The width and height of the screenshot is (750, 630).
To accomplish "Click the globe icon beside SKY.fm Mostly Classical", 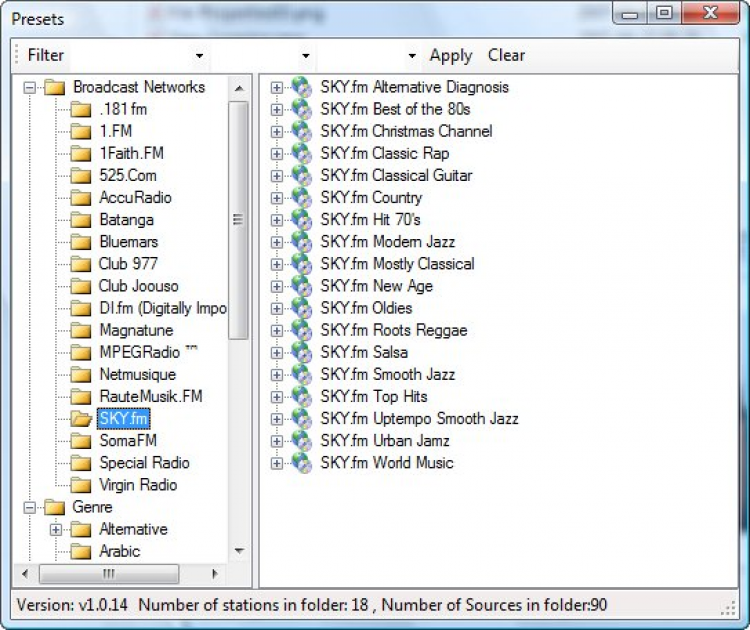I will click(x=302, y=264).
